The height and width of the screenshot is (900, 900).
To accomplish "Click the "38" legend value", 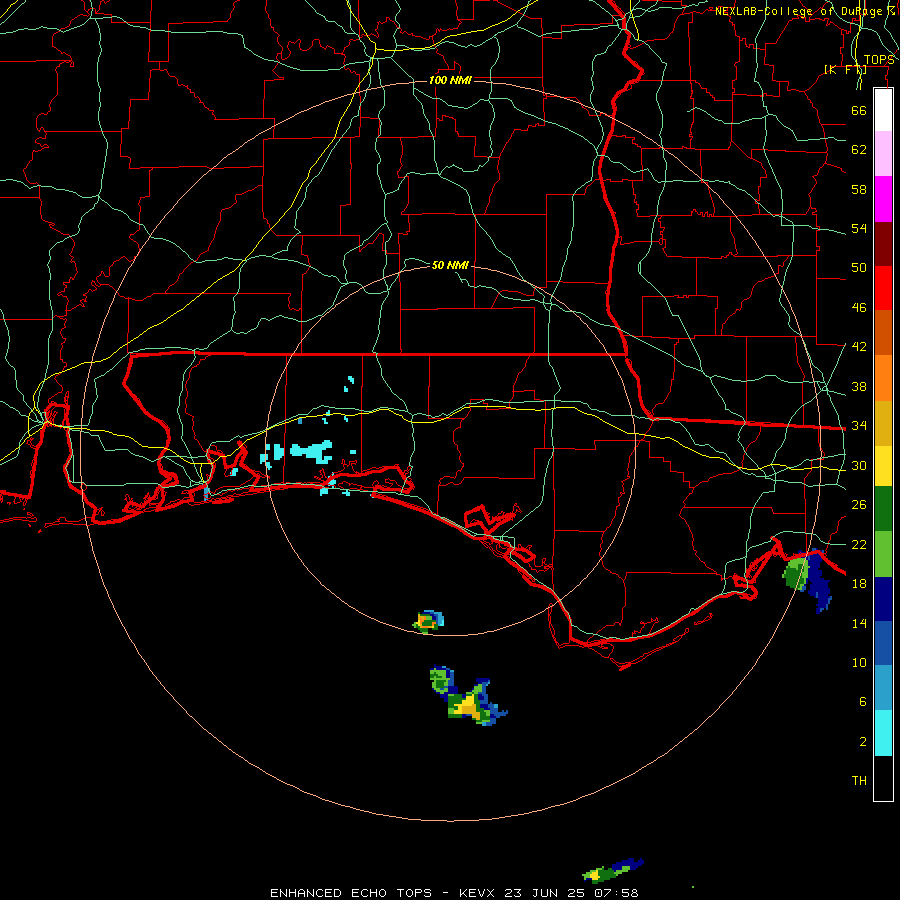I will [859, 386].
